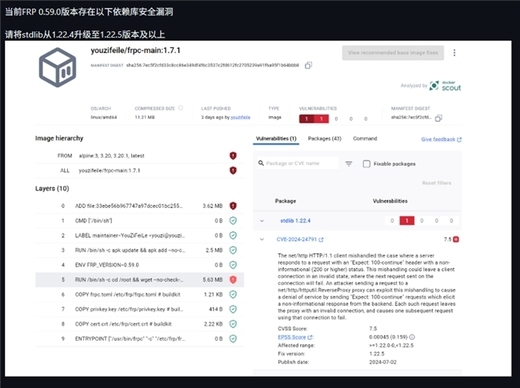Click the filter icon beside the search box

coord(349,164)
